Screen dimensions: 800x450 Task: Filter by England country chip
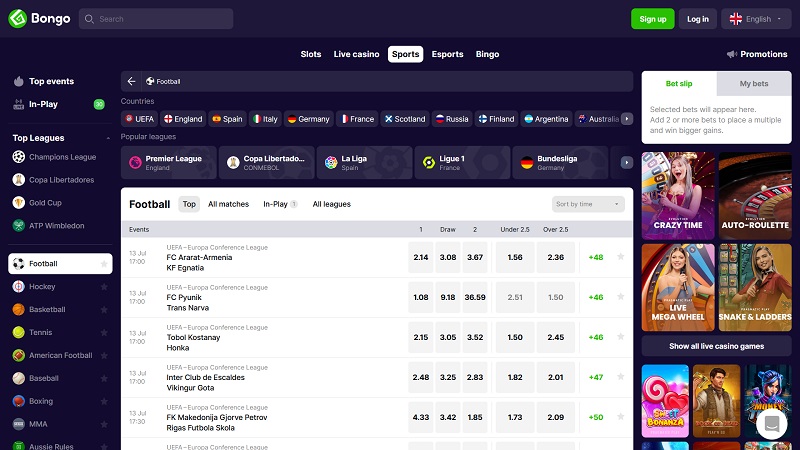click(183, 119)
